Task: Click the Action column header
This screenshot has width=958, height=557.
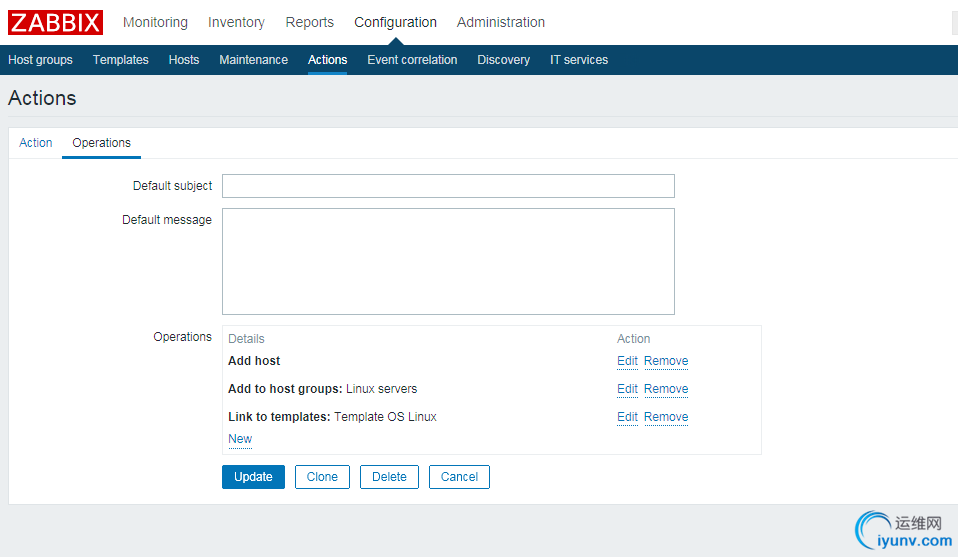Action: (634, 339)
